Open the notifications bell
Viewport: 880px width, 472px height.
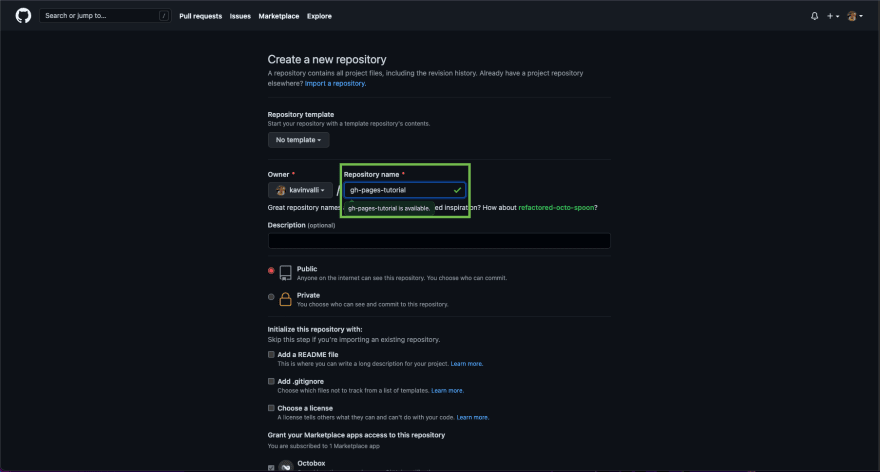click(x=814, y=16)
